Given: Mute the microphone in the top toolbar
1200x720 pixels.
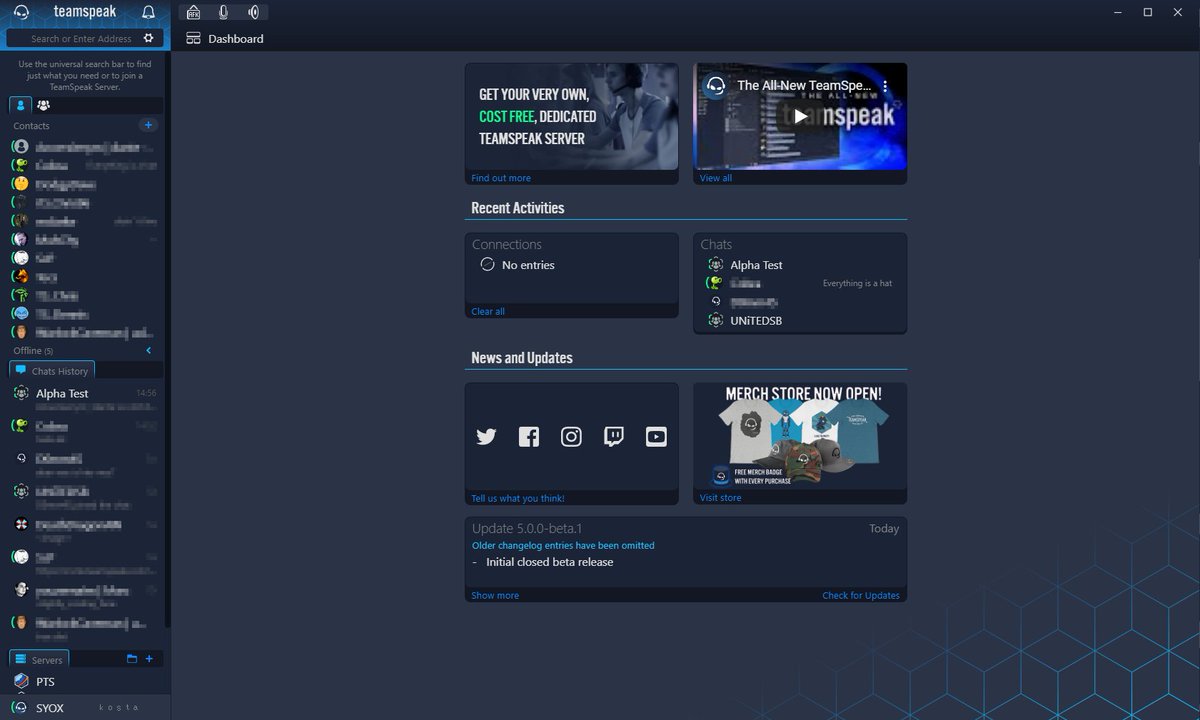Looking at the screenshot, I should (224, 12).
